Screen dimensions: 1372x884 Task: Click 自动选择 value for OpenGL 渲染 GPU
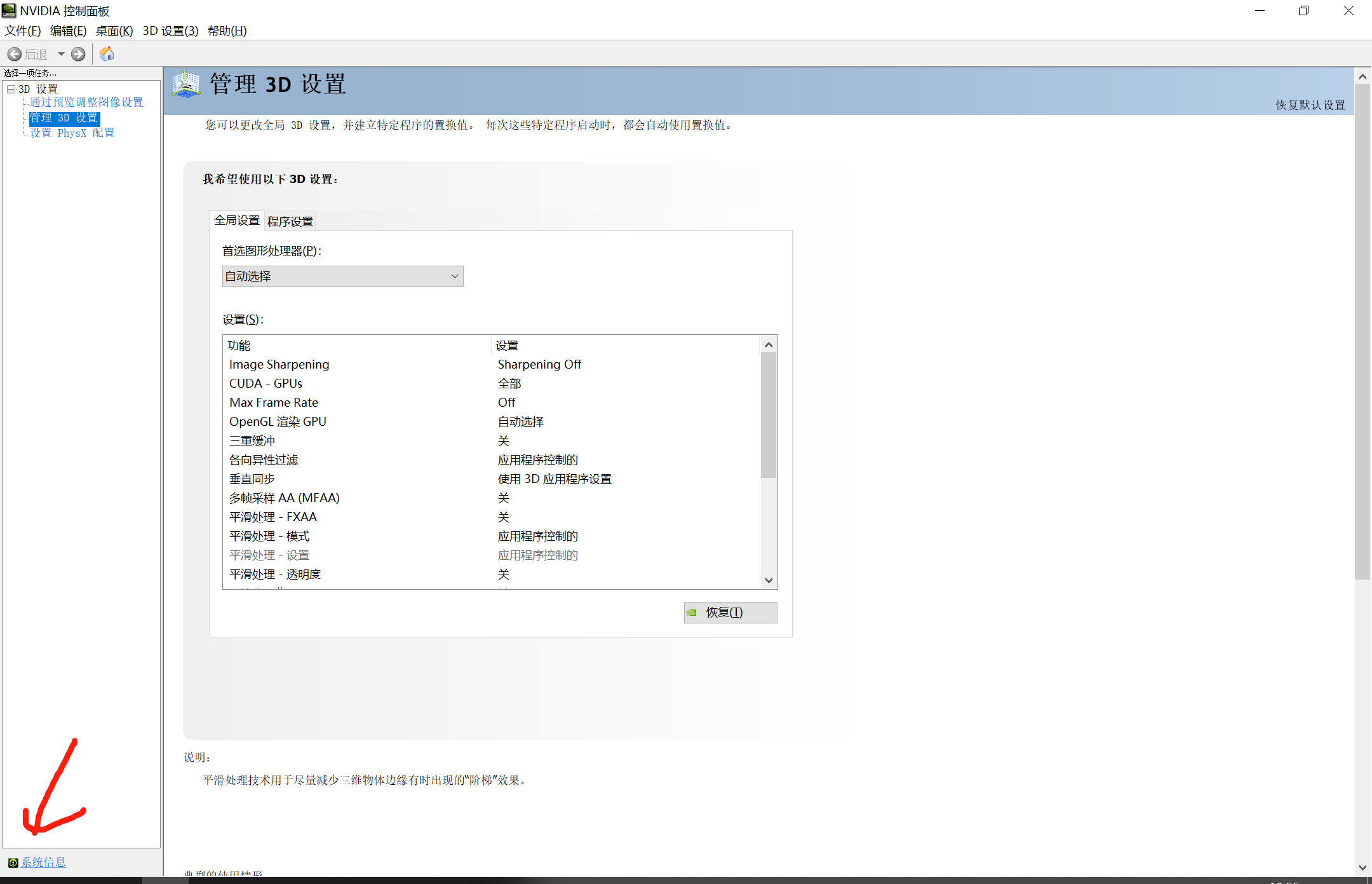pos(521,421)
